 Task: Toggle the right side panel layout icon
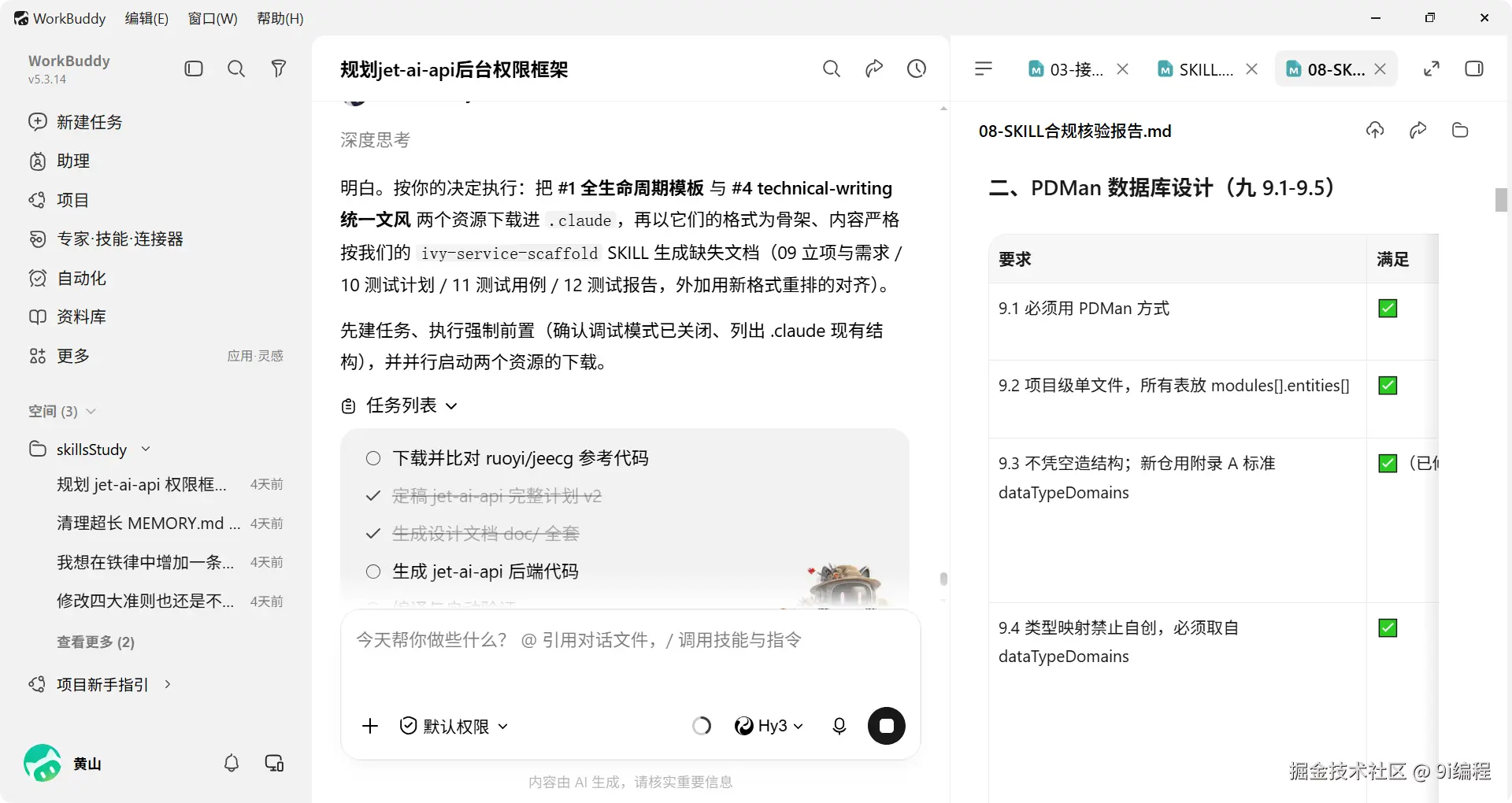[x=1474, y=68]
